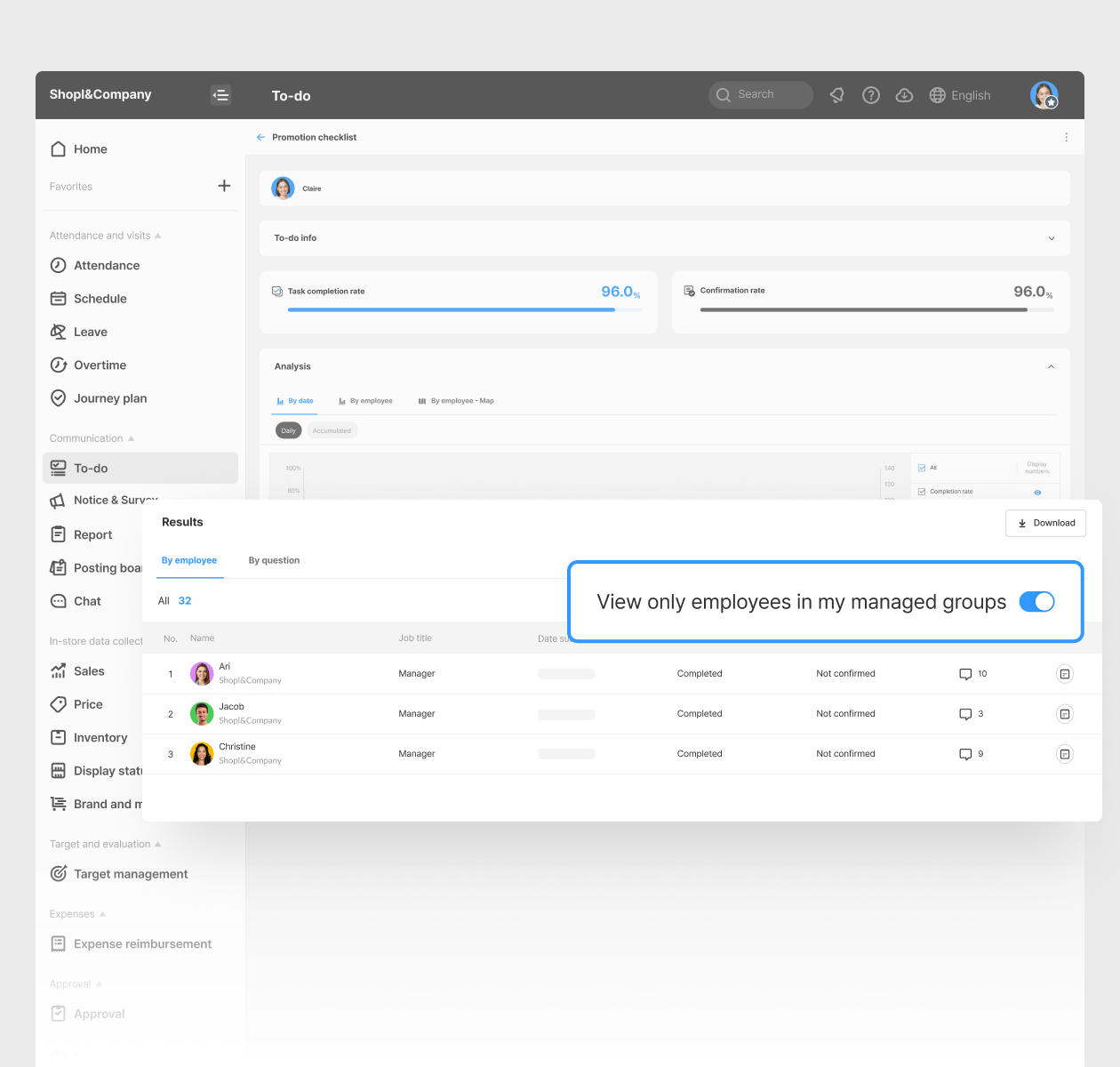Expand the To-do info section
The image size is (1120, 1067).
(x=1052, y=238)
